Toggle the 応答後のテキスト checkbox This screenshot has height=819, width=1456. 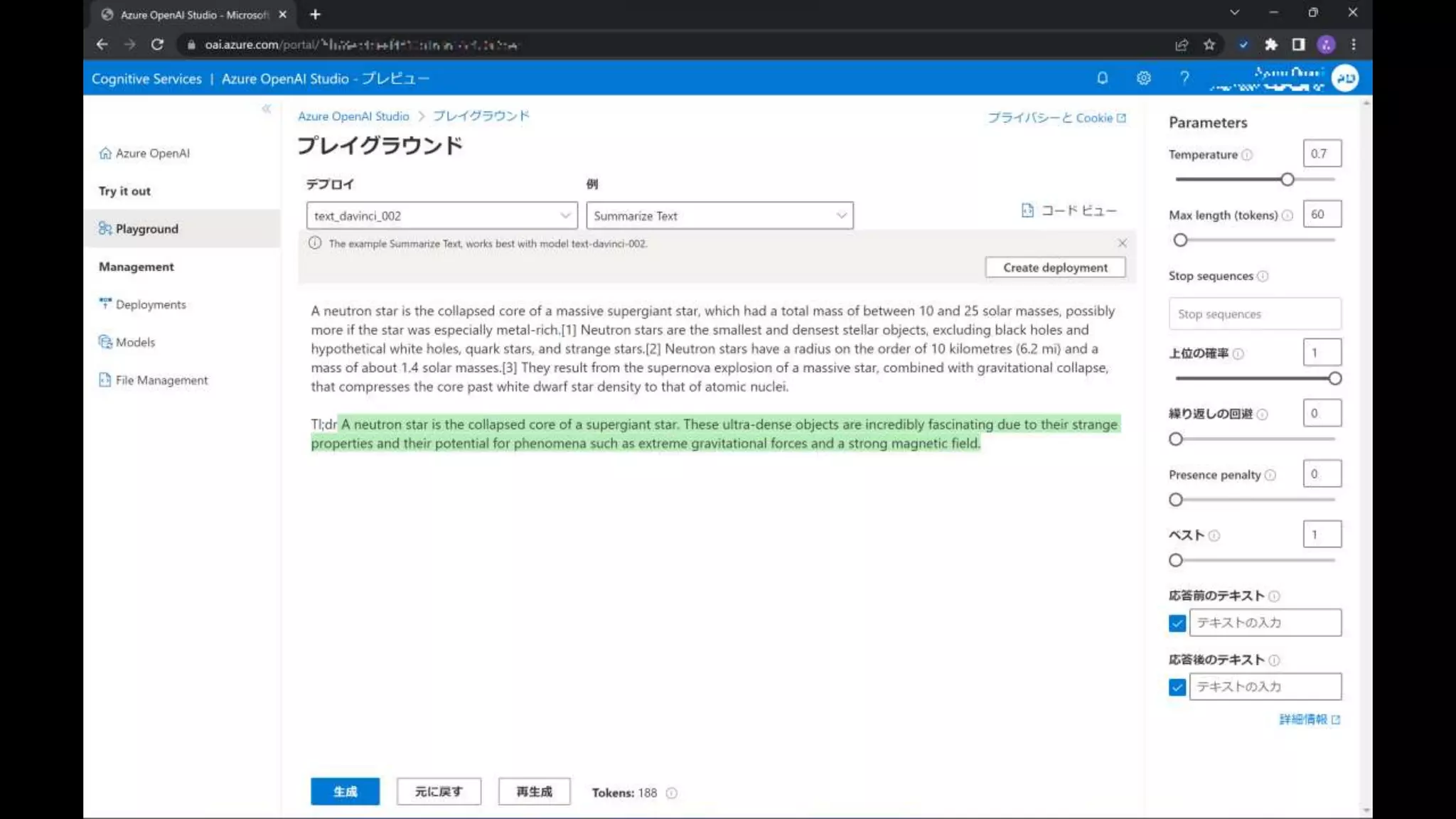1177,687
